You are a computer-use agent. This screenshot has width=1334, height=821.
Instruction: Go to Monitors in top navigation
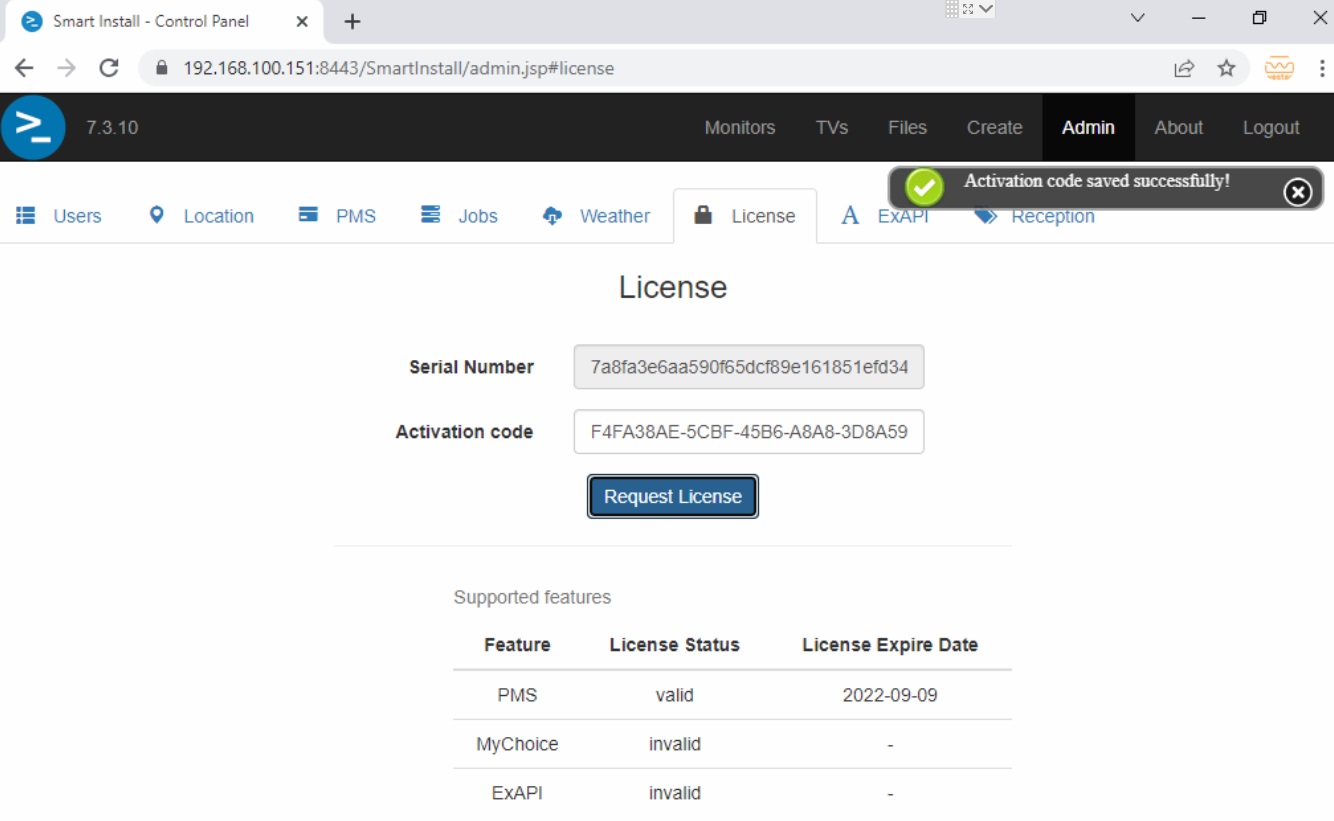point(740,128)
